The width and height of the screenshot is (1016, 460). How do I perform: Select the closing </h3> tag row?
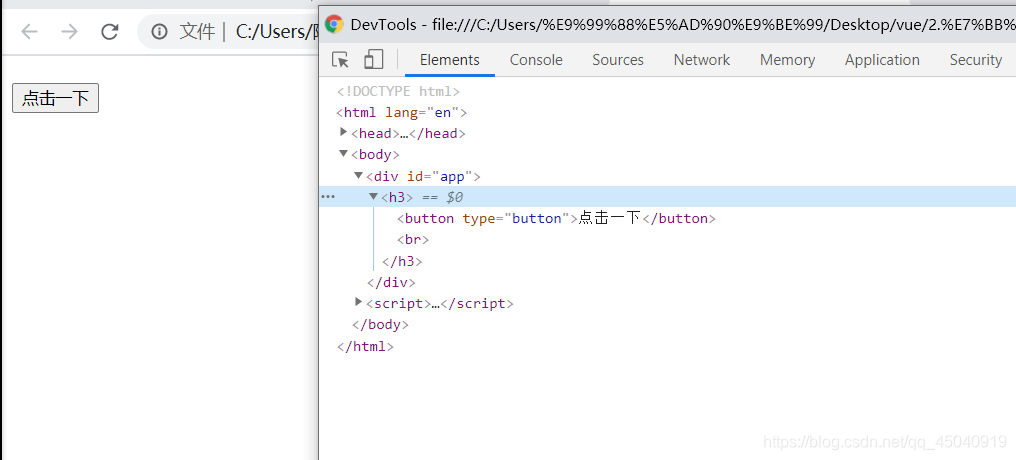click(402, 261)
